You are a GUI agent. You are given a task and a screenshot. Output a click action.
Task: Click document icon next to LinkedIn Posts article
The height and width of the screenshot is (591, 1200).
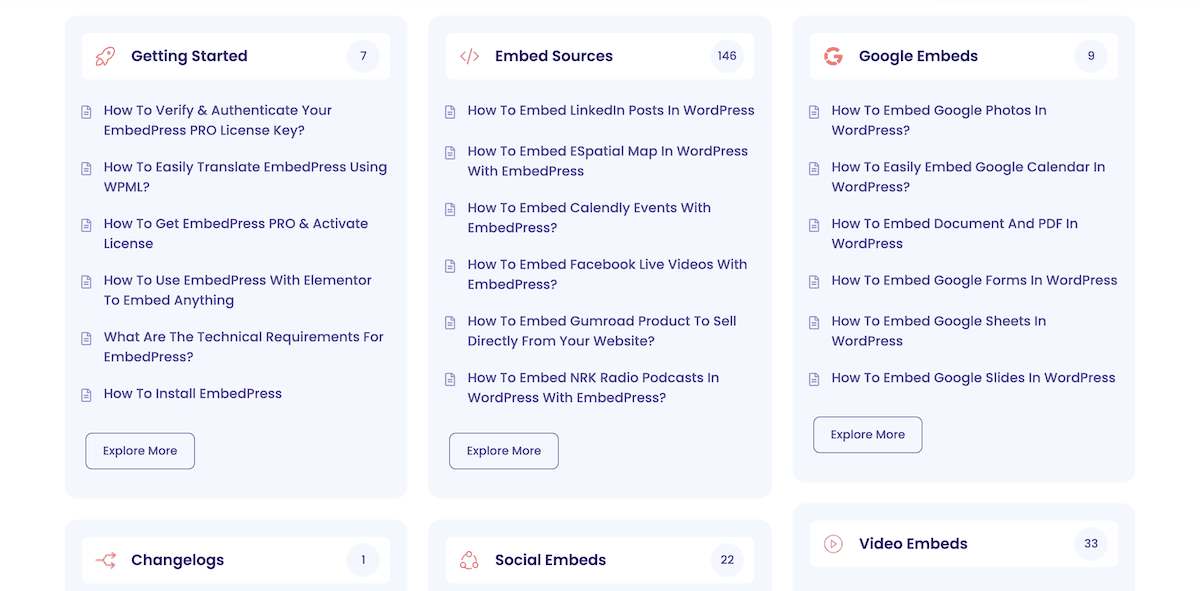(x=451, y=112)
